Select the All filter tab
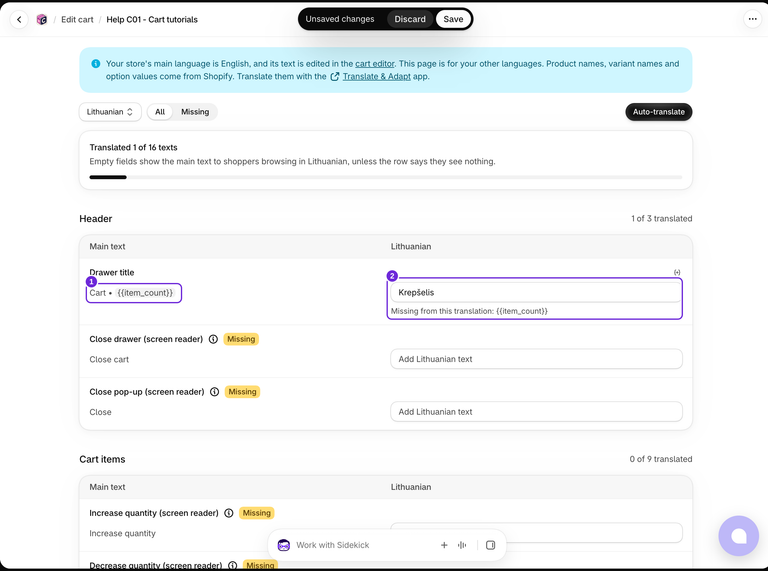The width and height of the screenshot is (768, 571). [160, 112]
